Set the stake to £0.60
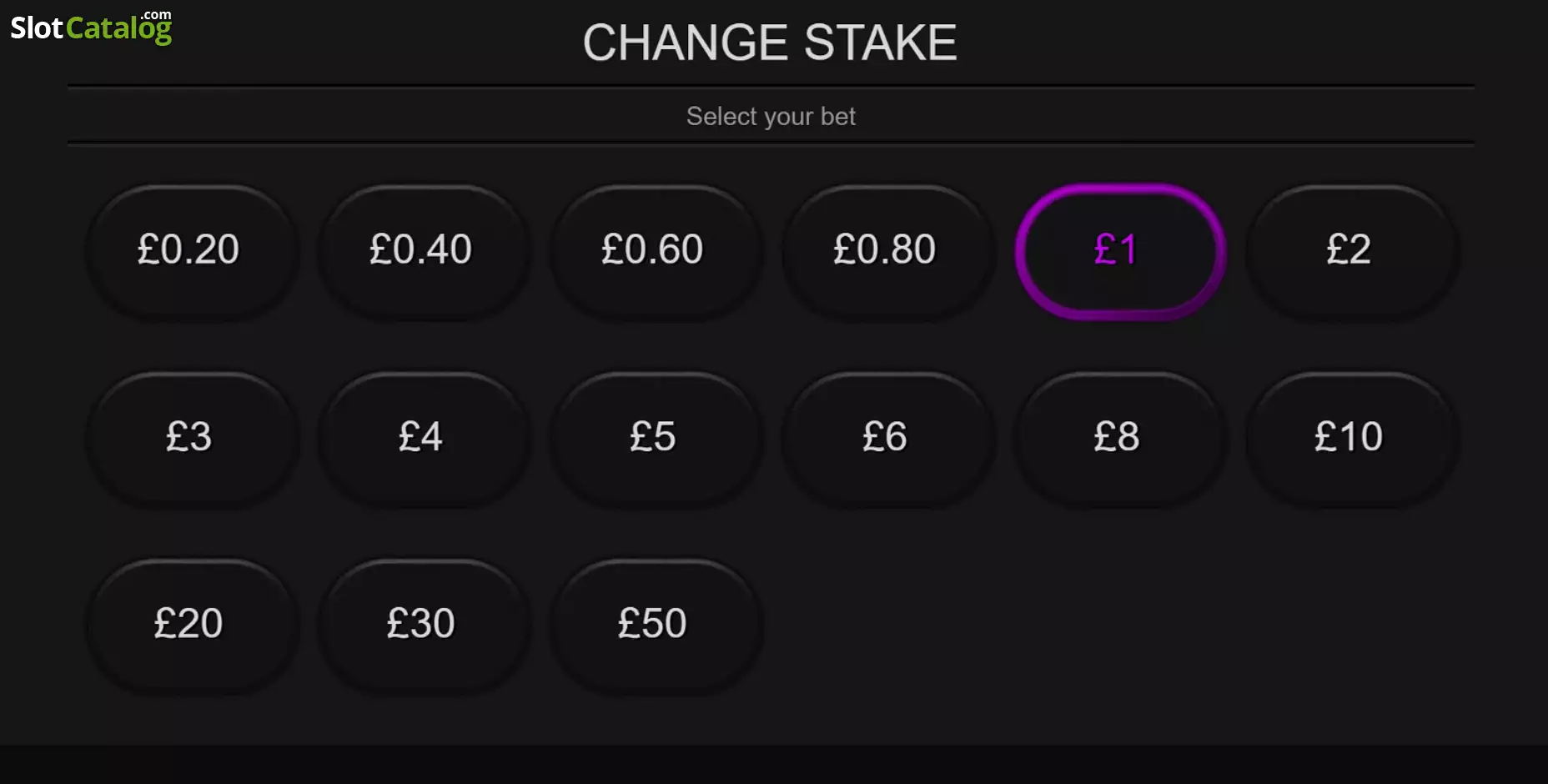The width and height of the screenshot is (1548, 784). point(653,250)
